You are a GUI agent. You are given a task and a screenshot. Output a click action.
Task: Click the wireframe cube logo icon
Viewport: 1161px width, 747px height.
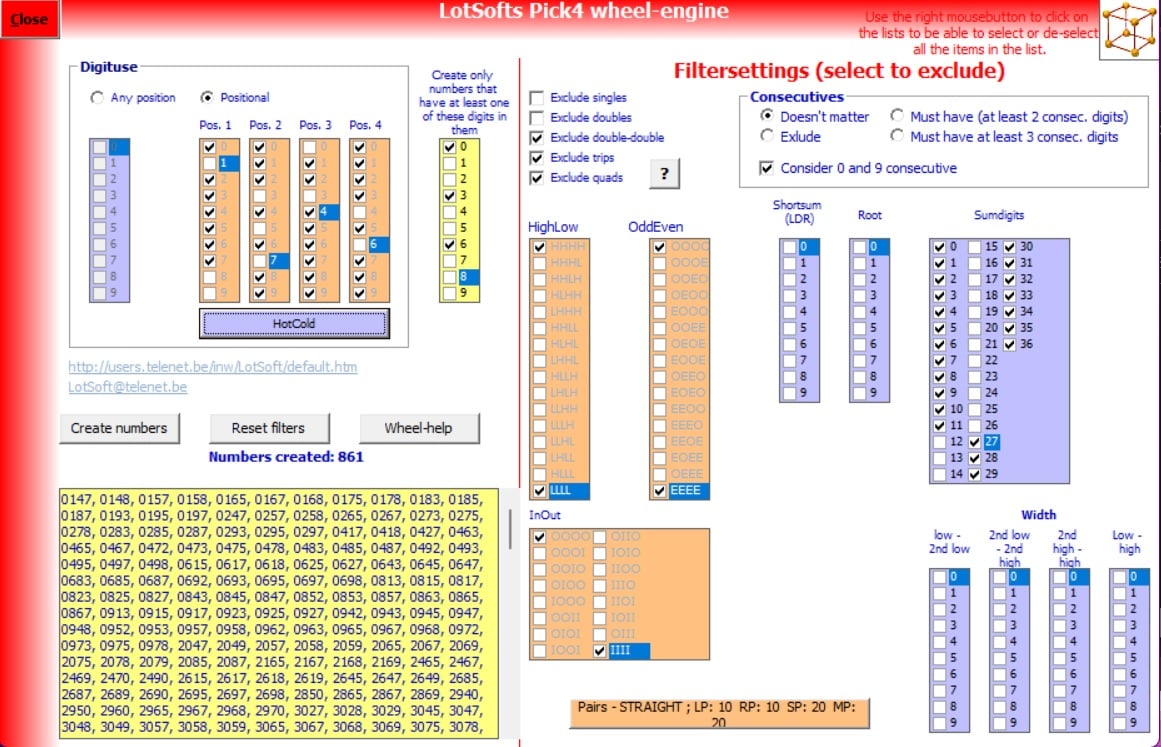click(x=1130, y=30)
